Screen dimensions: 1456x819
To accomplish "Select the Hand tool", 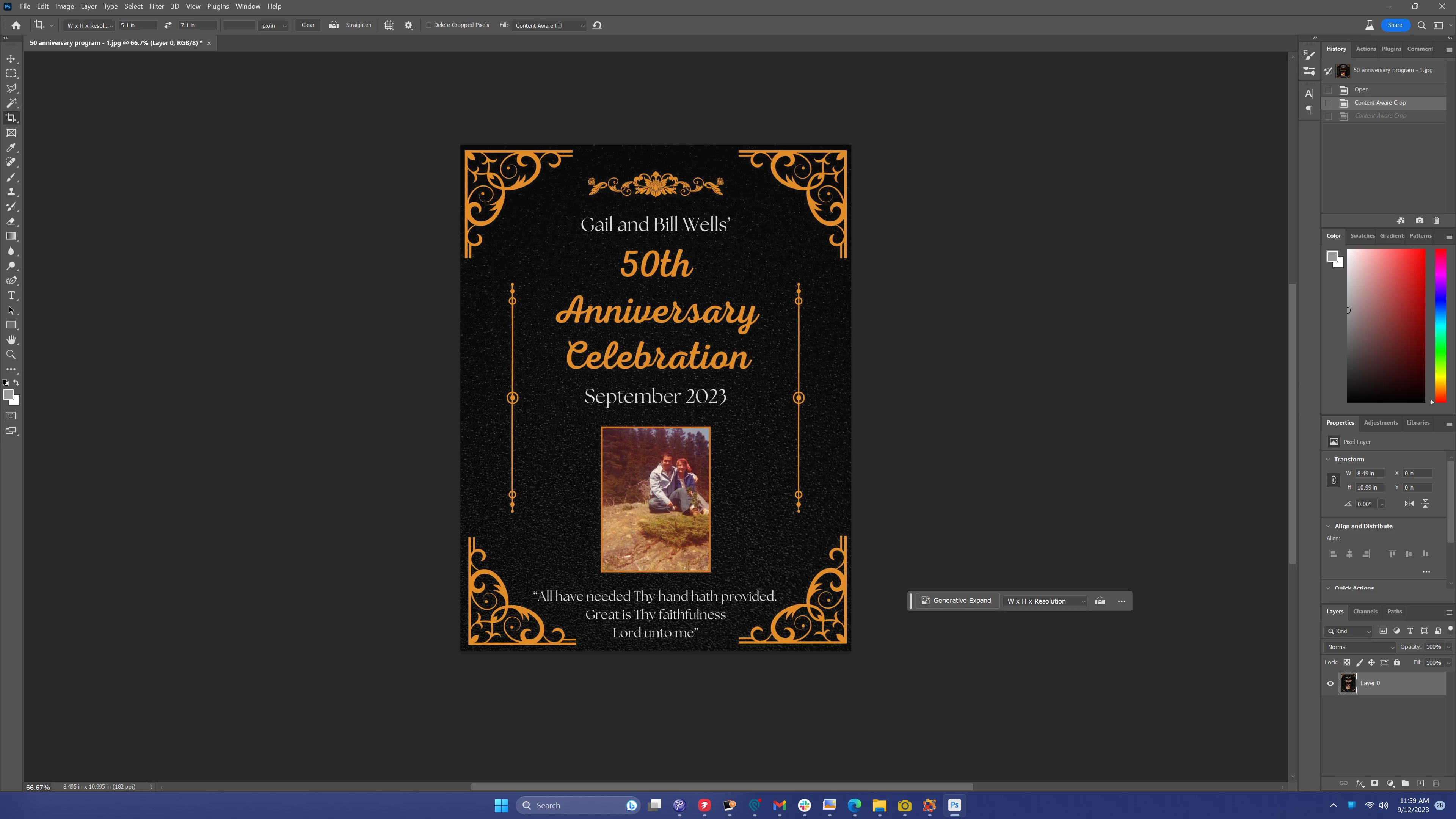I will click(x=11, y=340).
